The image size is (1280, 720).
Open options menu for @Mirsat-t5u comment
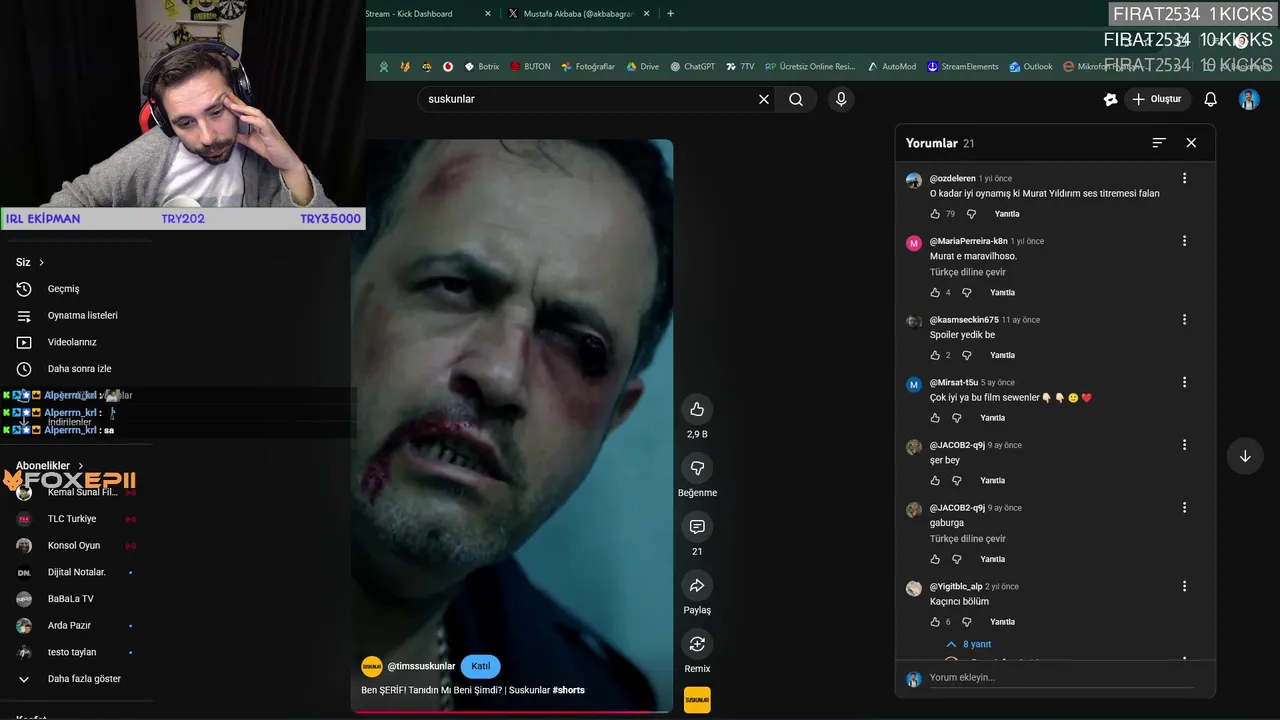click(1184, 382)
